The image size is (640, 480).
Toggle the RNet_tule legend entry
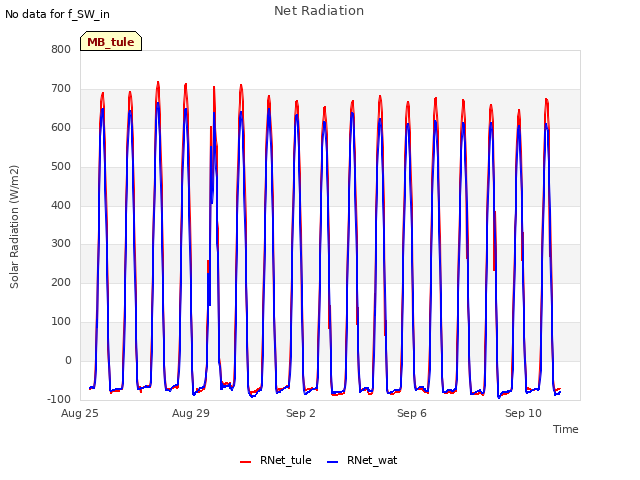click(x=276, y=460)
